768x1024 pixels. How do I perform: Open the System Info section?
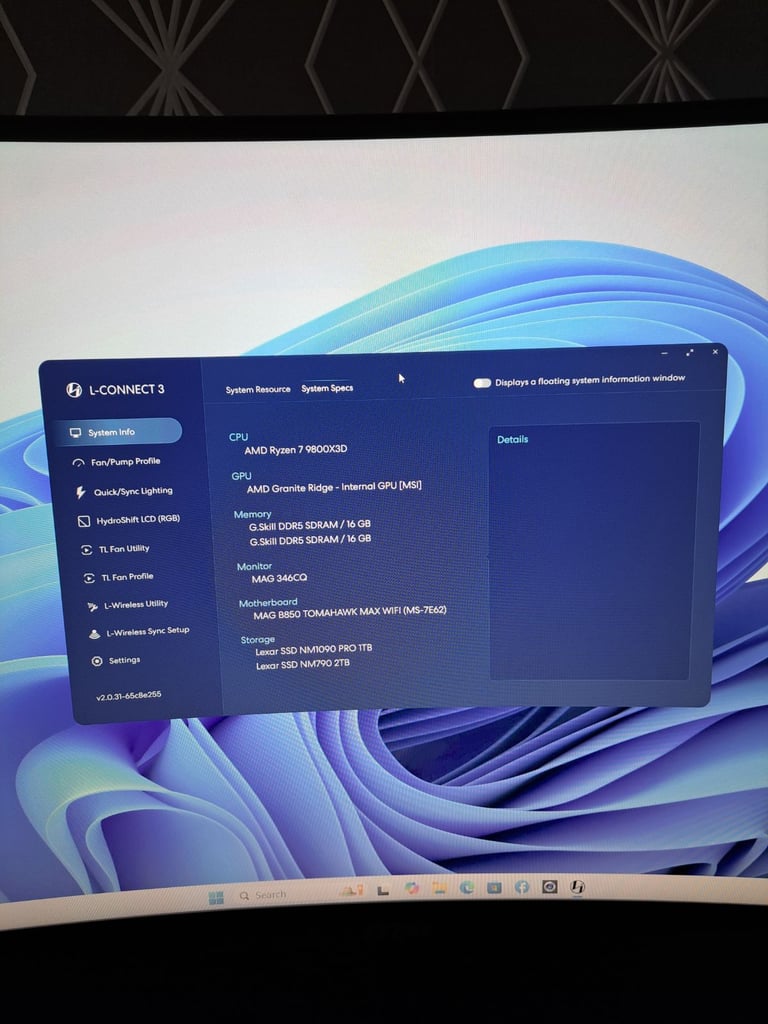(118, 432)
